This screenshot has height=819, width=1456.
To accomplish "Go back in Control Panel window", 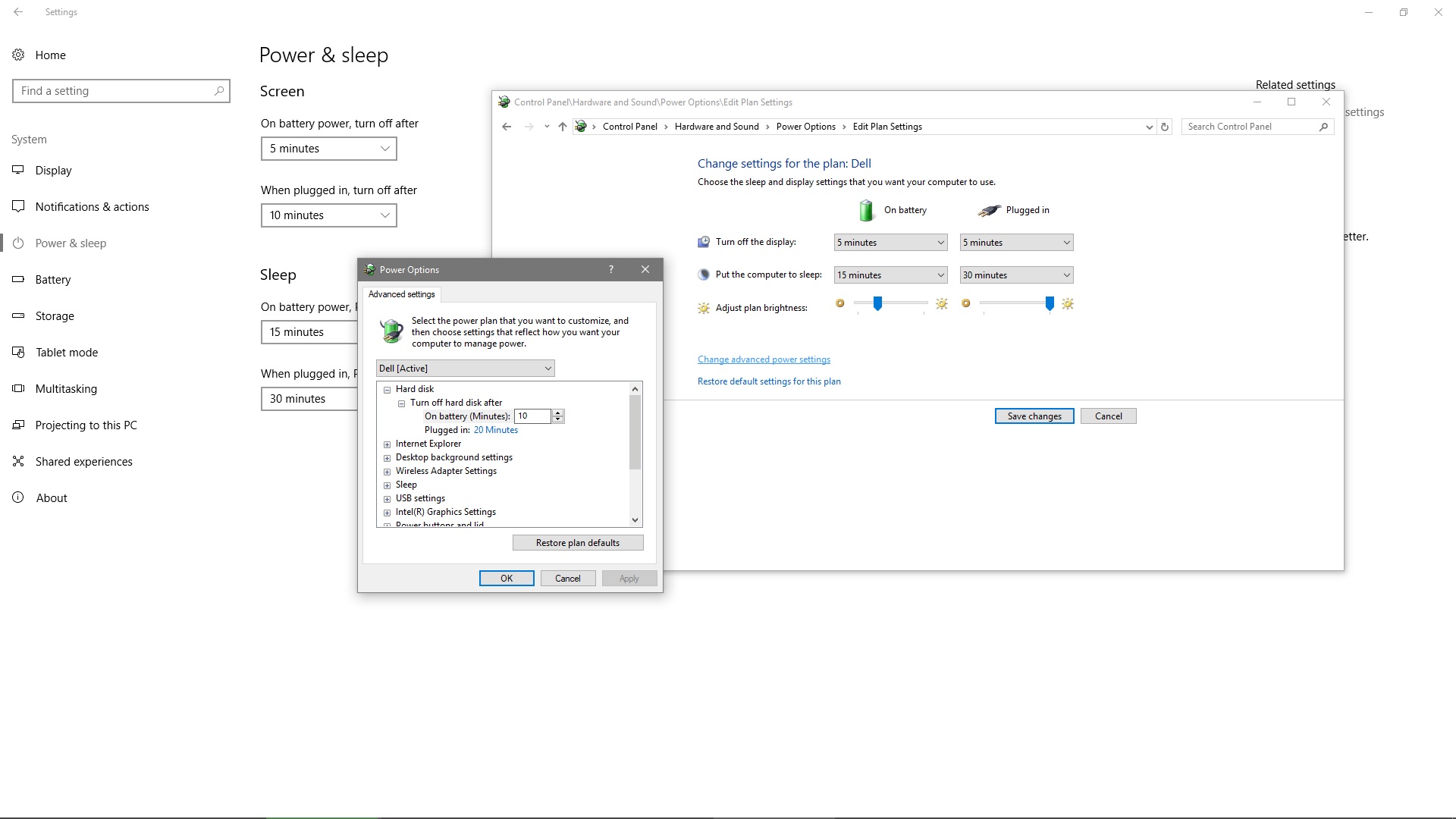I will click(x=507, y=127).
